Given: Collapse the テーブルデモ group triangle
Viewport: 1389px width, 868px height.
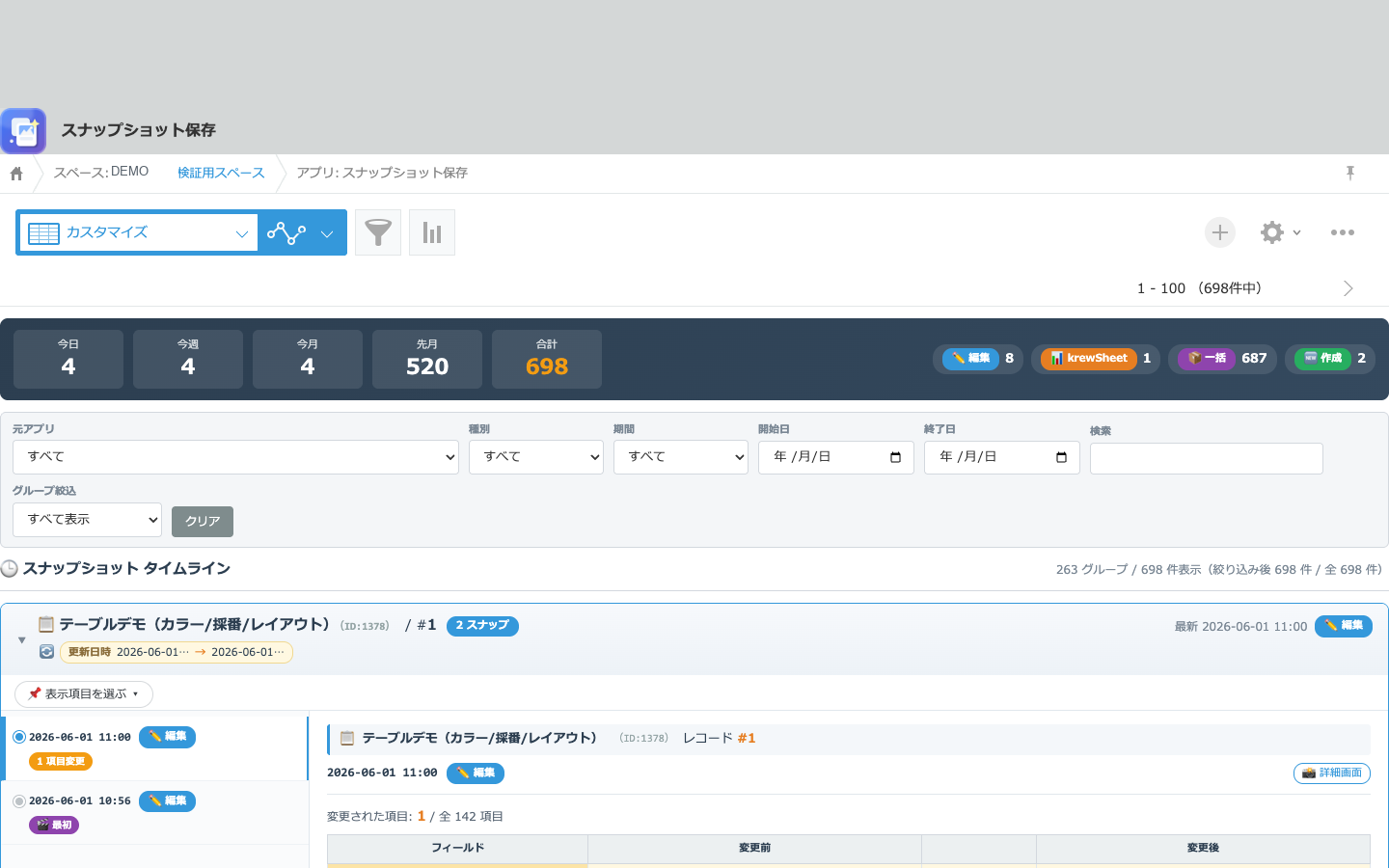Looking at the screenshot, I should tap(22, 639).
